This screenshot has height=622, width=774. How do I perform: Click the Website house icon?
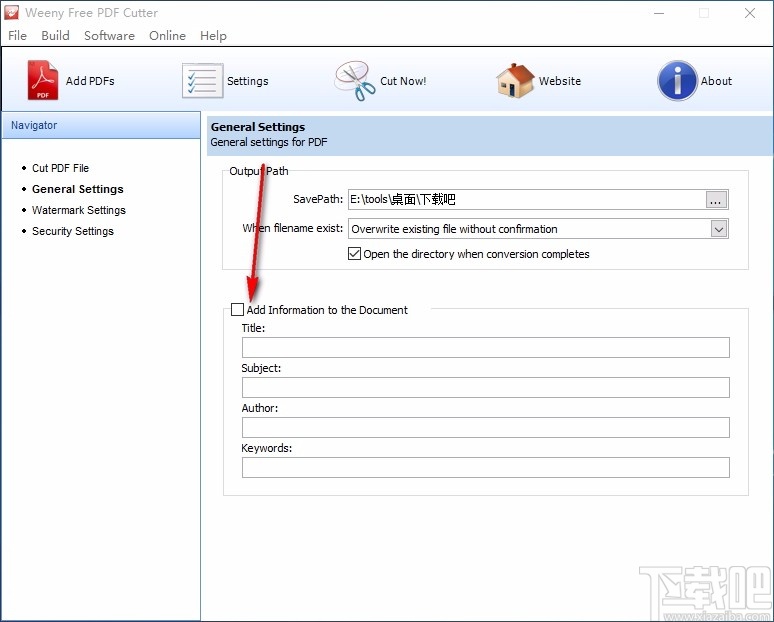pyautogui.click(x=515, y=80)
